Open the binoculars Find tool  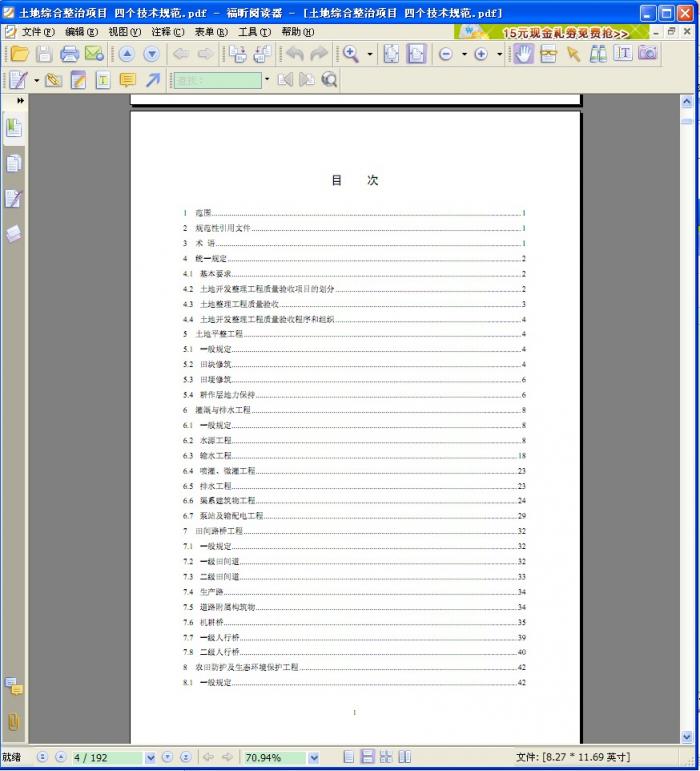click(598, 54)
